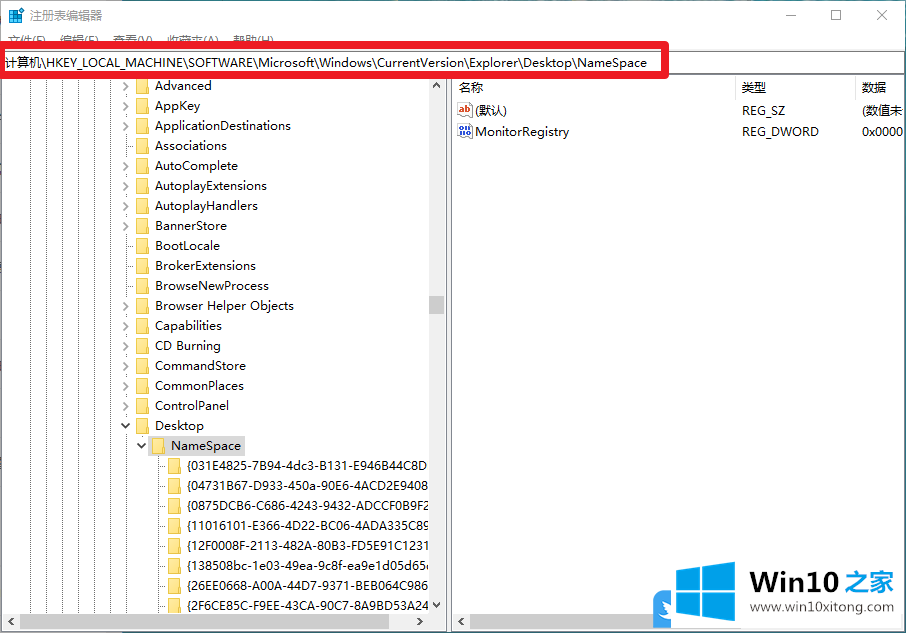Minimize the Registry Editor window
The image size is (906, 633).
click(x=791, y=16)
